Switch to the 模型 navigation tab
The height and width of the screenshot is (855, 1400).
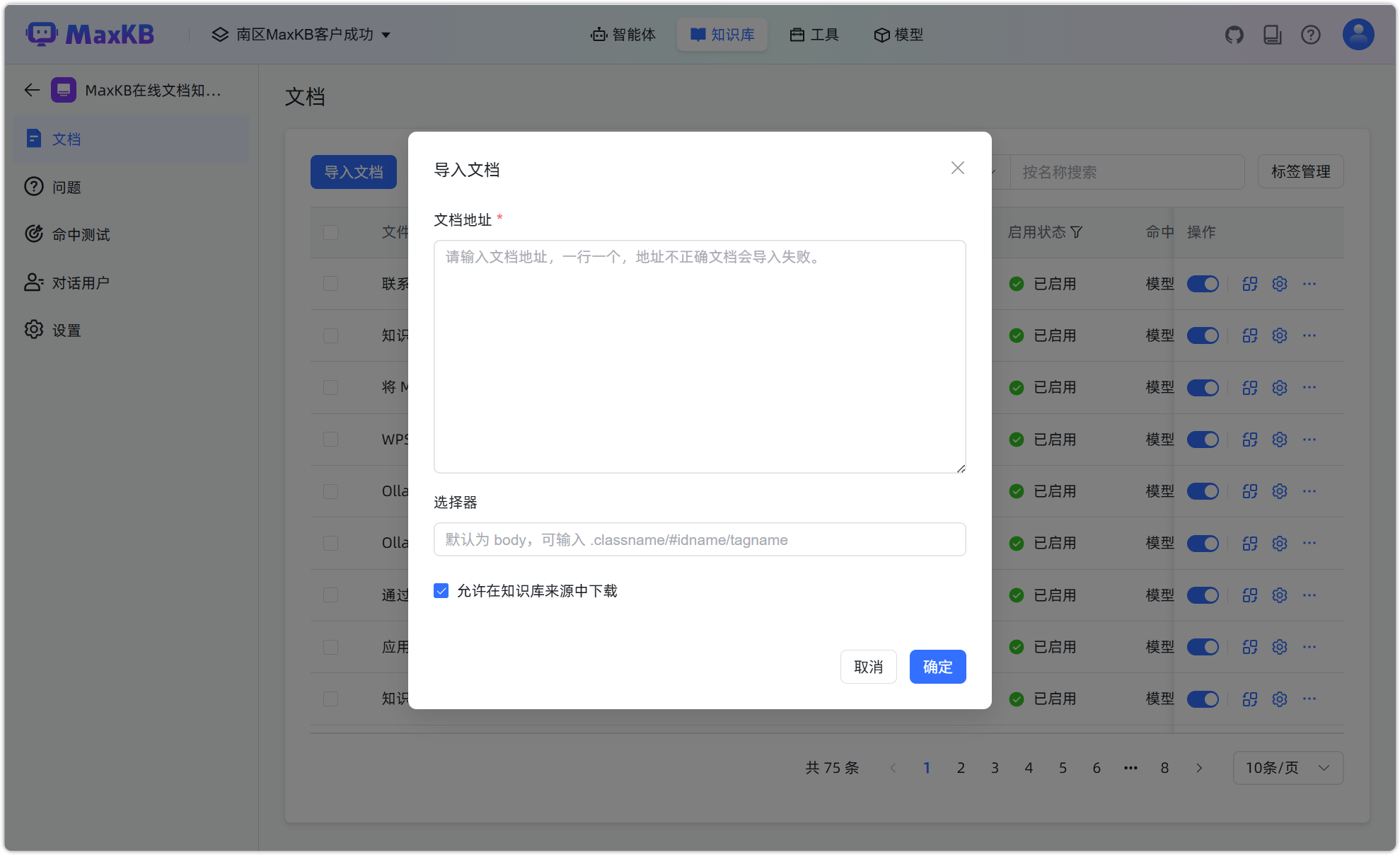(898, 34)
